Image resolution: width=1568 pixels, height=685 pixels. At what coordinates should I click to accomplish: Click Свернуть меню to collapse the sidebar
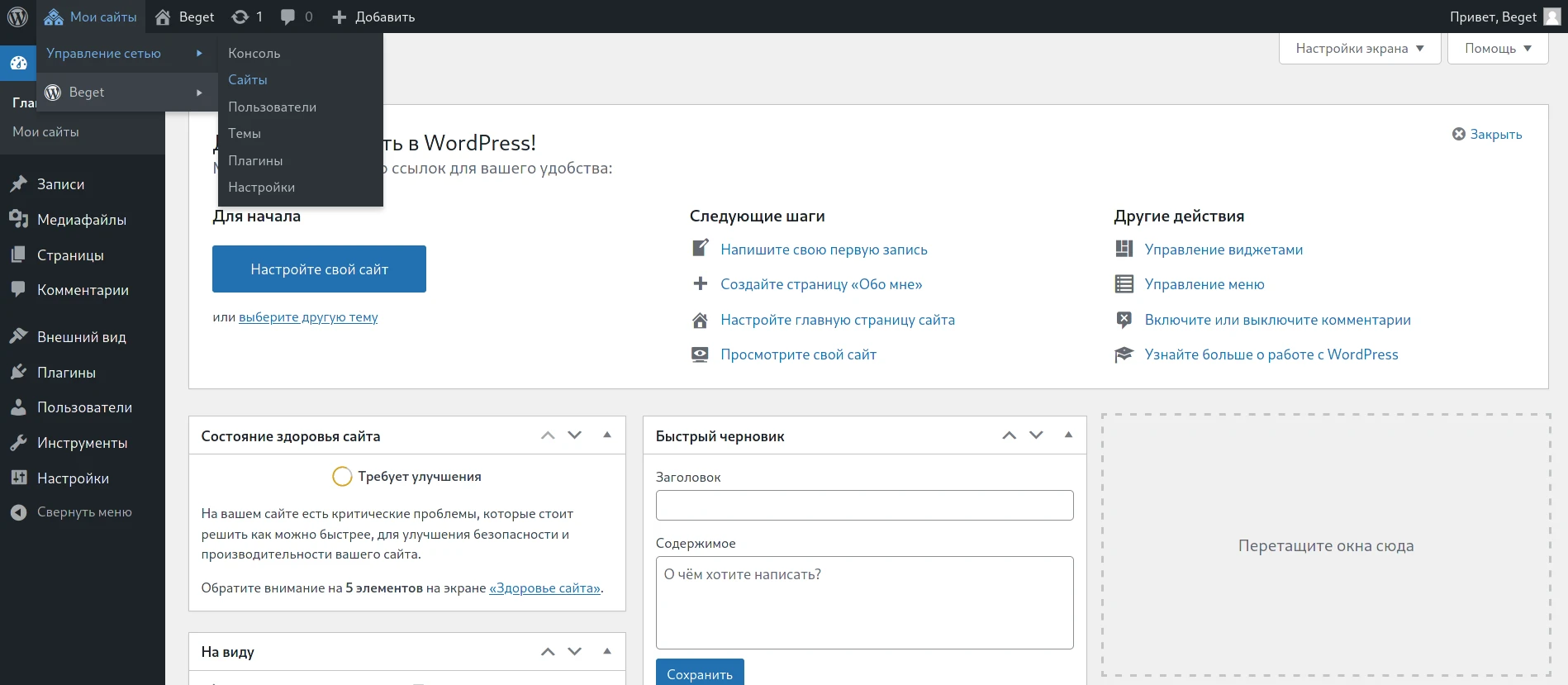tap(83, 512)
